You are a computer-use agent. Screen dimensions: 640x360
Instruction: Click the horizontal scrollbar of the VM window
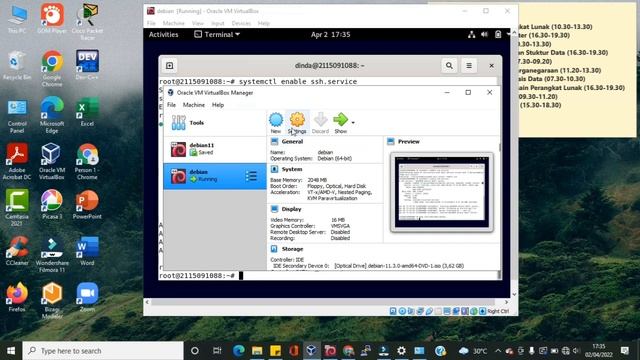(x=326, y=302)
